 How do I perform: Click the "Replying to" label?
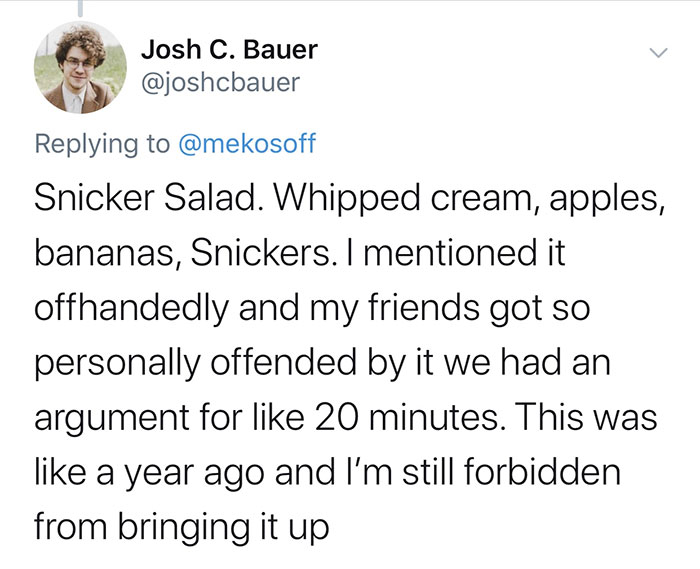[103, 143]
